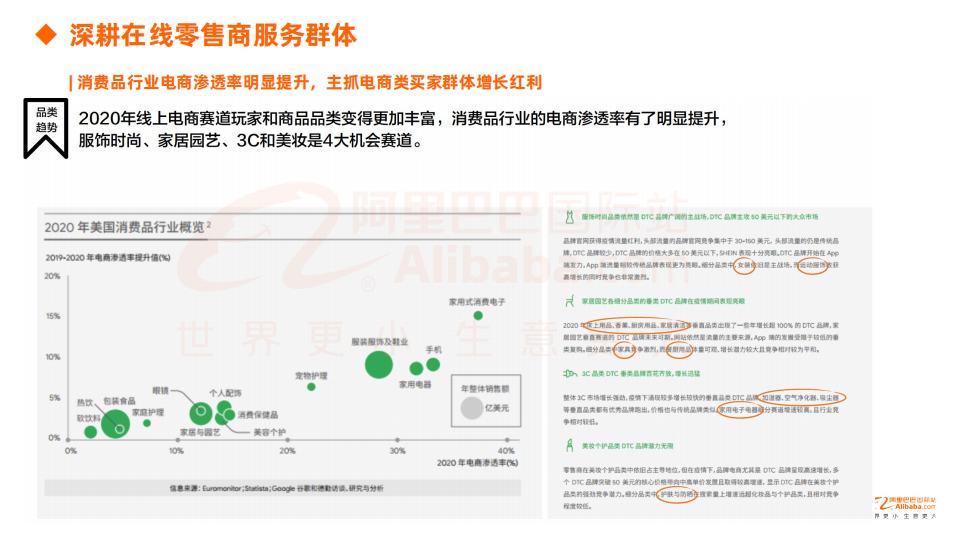
Task: Click the circled phrase 护肤与防晒
Action: coord(676,494)
